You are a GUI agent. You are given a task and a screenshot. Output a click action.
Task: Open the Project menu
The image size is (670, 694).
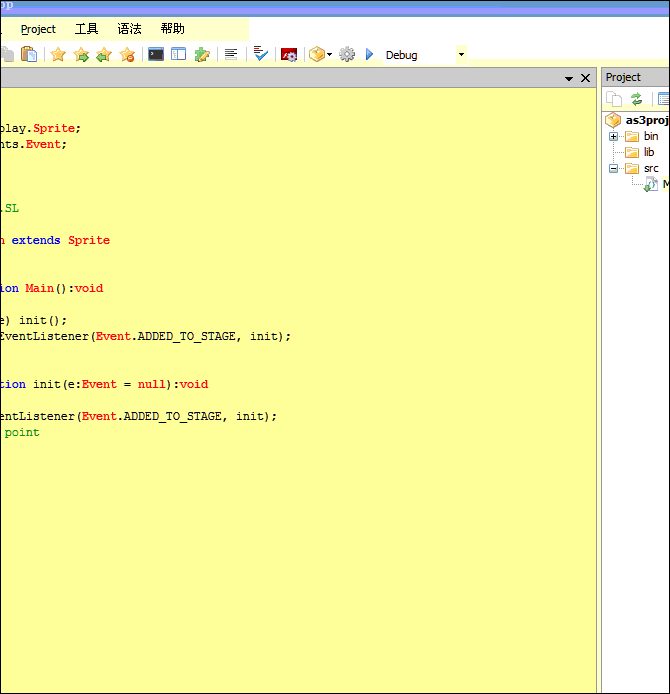click(x=39, y=29)
